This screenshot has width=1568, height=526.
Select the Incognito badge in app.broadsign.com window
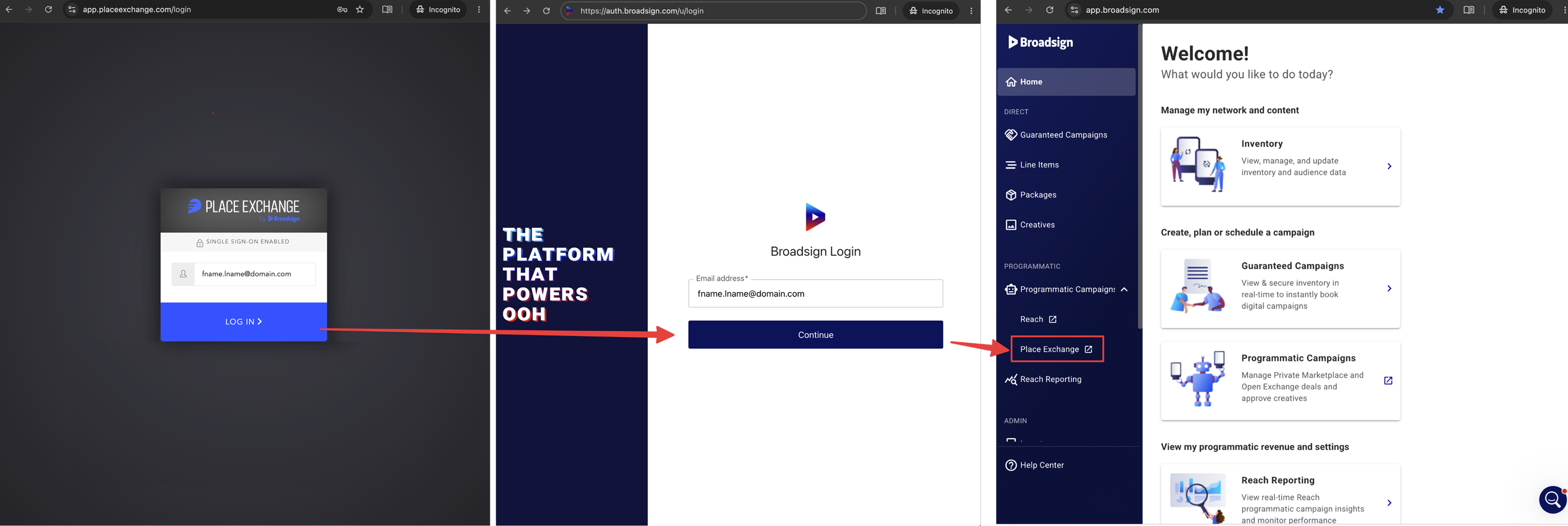click(1522, 10)
